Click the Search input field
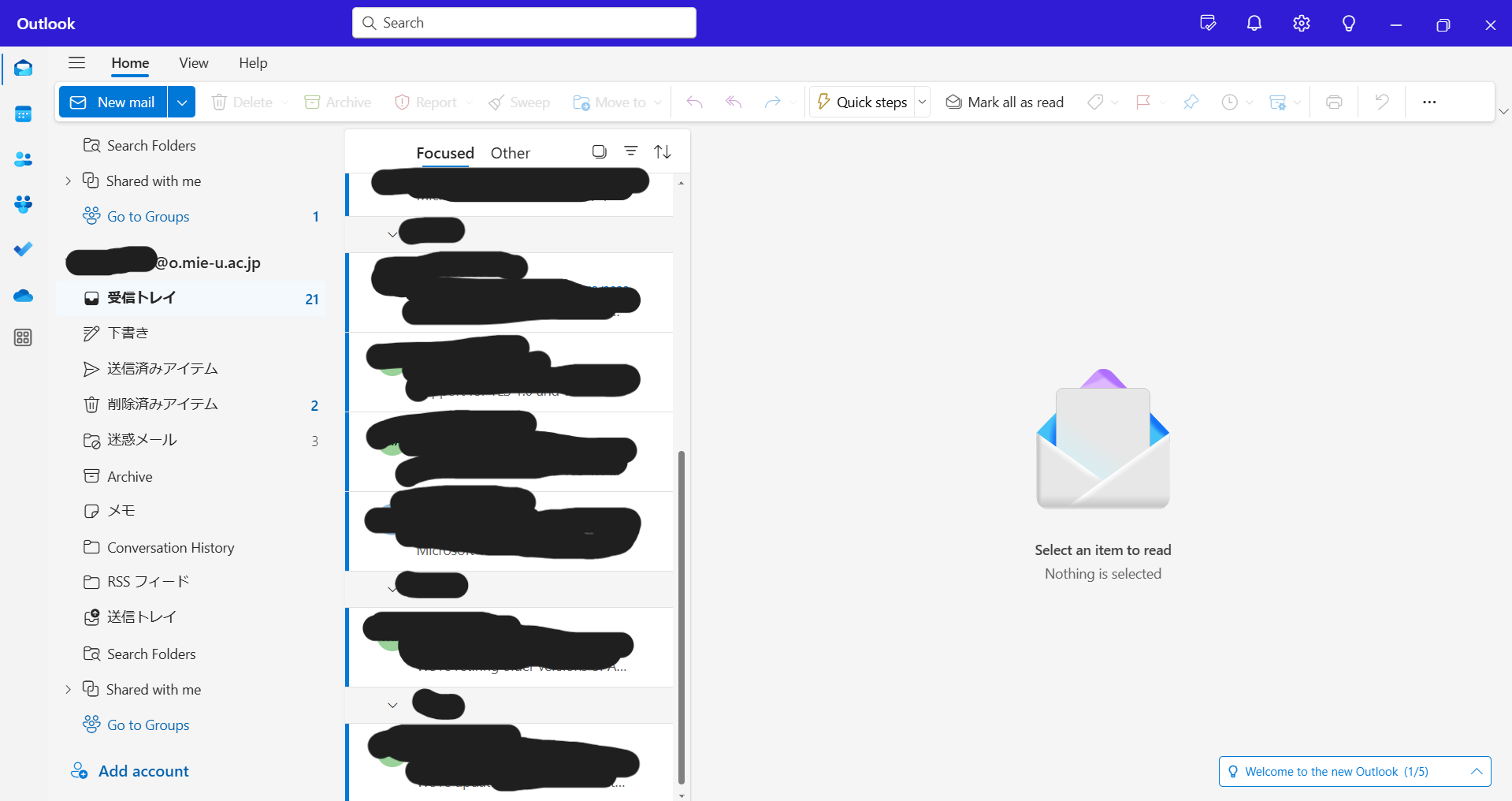Image resolution: width=1512 pixels, height=801 pixels. click(524, 23)
